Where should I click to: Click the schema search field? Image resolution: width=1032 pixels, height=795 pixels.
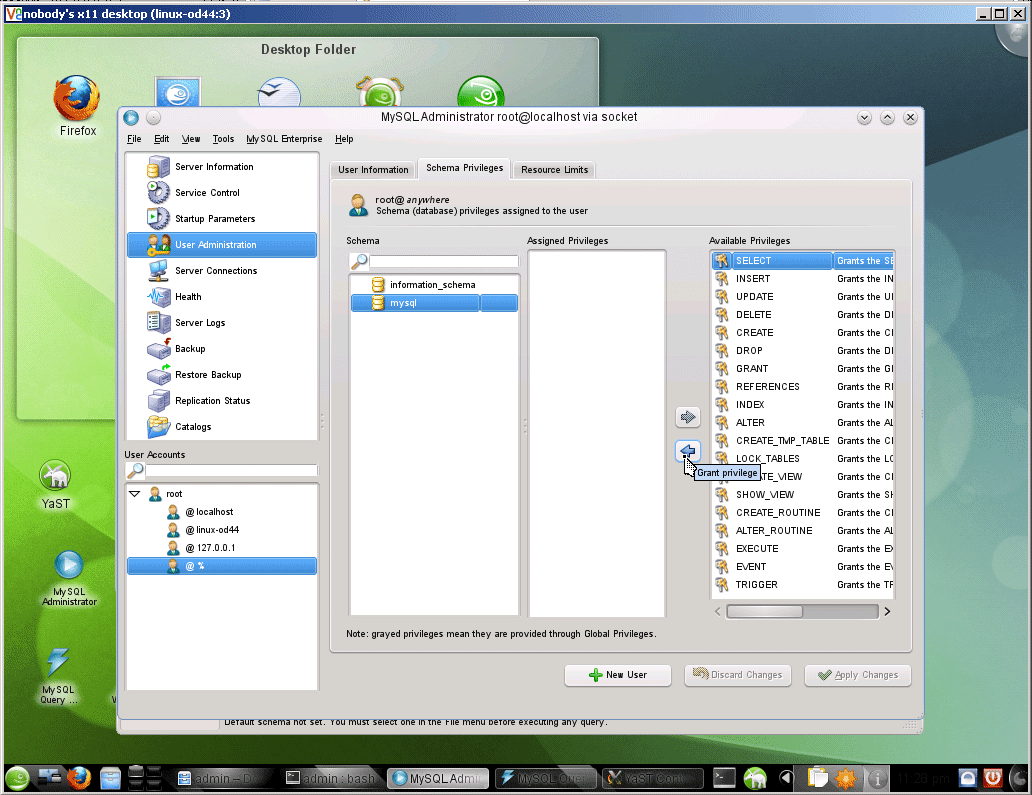tap(444, 261)
